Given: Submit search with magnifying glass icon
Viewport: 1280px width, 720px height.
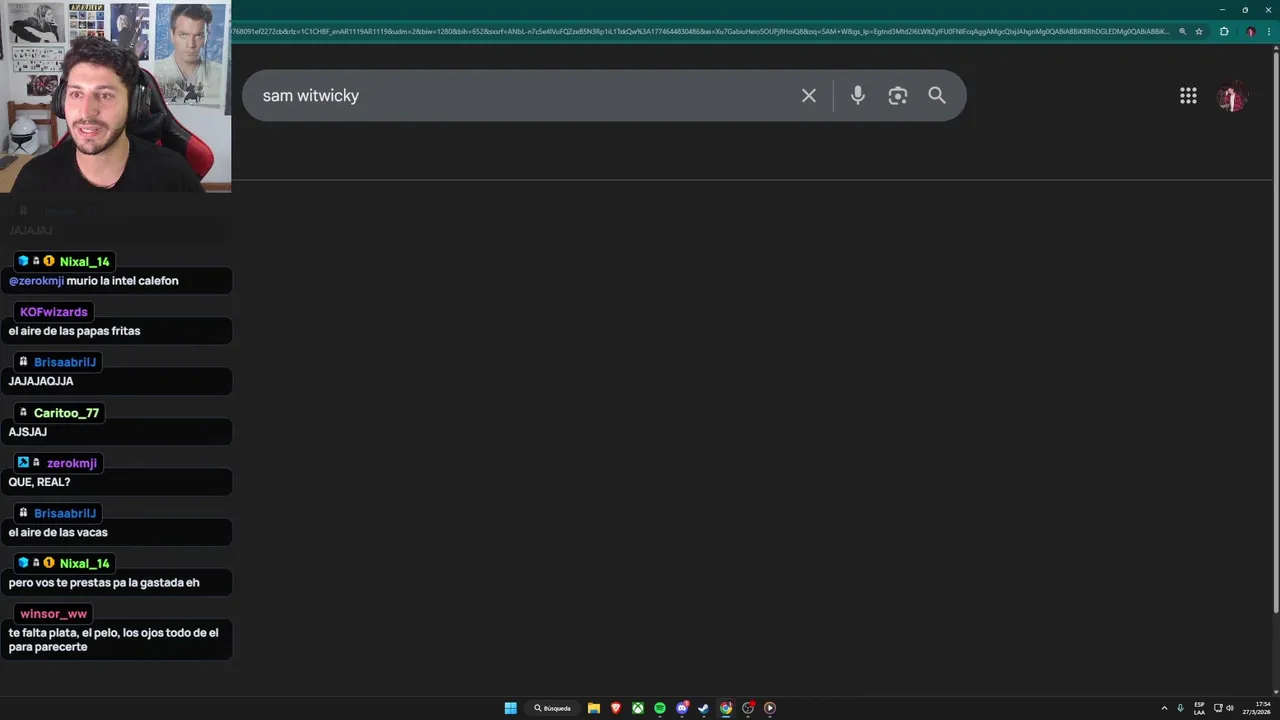Looking at the screenshot, I should pos(936,95).
